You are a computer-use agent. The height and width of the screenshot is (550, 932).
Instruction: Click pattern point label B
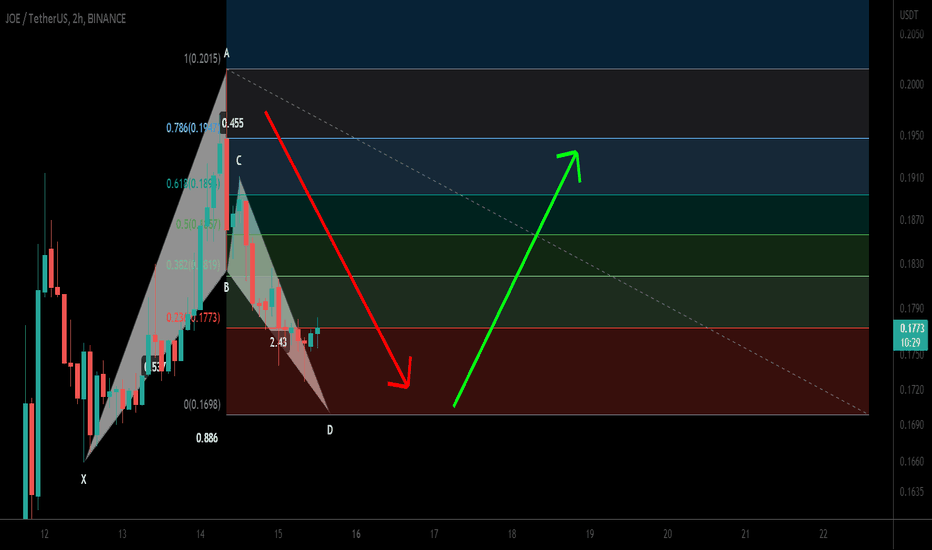(x=226, y=288)
